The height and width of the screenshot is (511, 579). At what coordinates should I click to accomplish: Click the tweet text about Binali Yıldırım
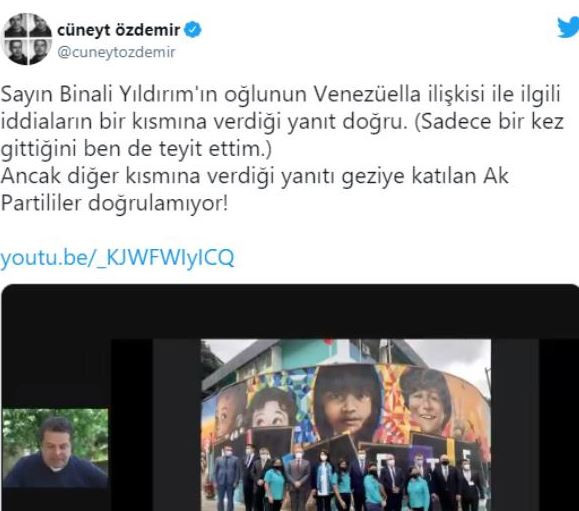tap(282, 149)
